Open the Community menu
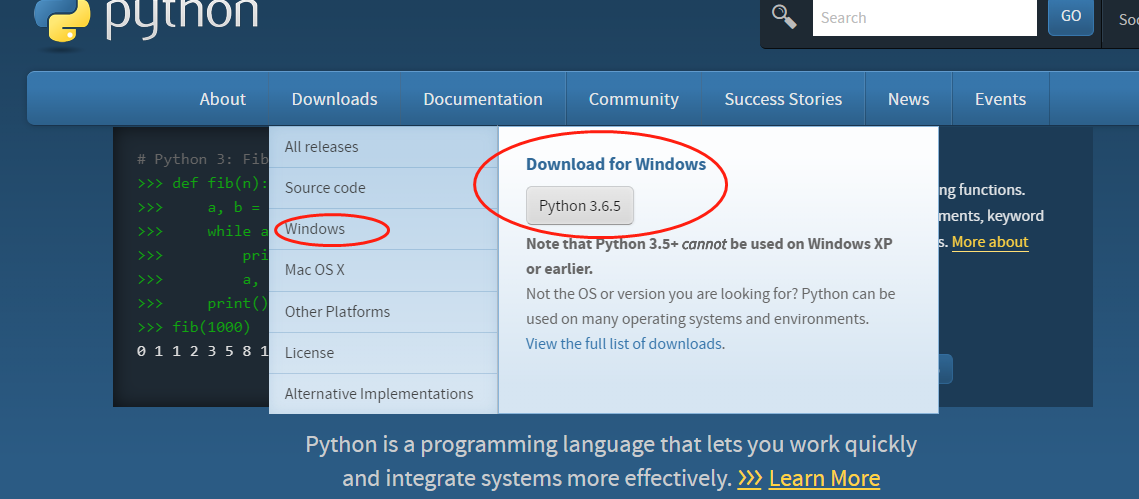This screenshot has height=499, width=1139. coord(633,99)
